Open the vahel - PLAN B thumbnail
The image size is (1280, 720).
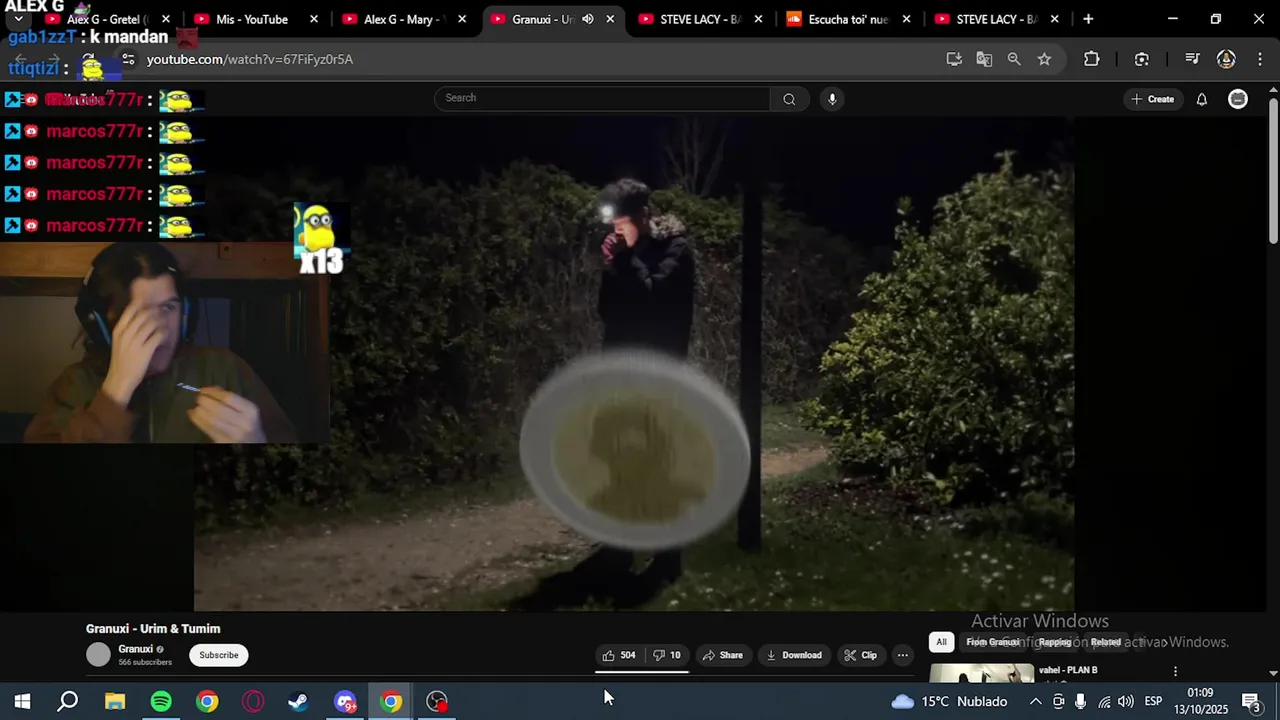982,672
